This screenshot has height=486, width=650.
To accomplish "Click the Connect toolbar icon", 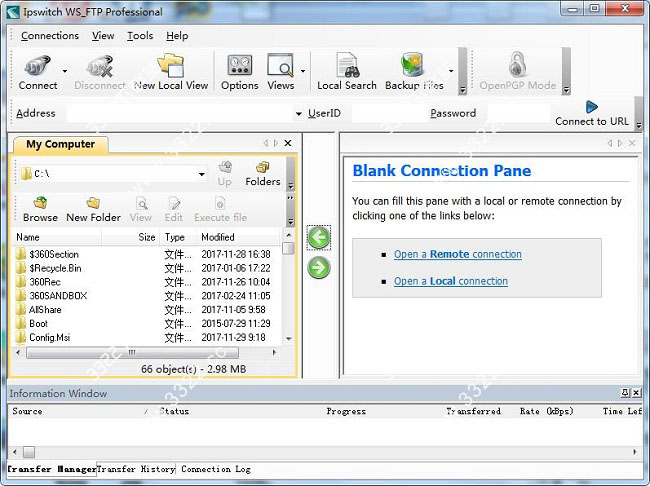I will pyautogui.click(x=38, y=66).
